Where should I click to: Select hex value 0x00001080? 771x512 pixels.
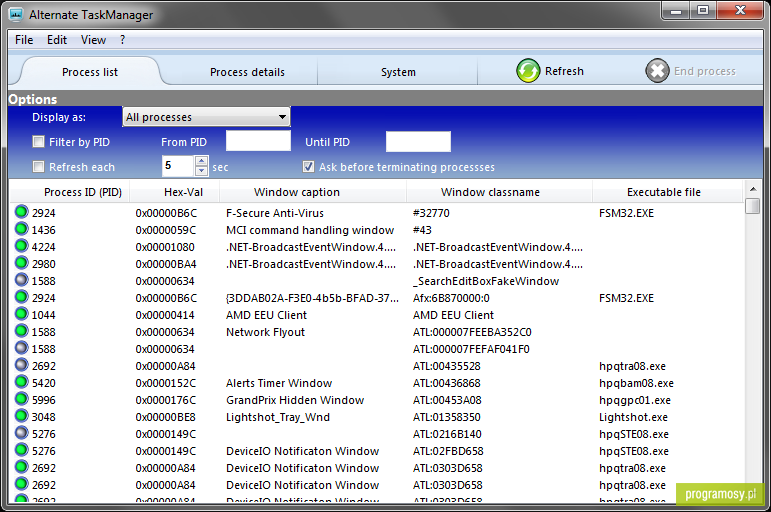tap(165, 247)
